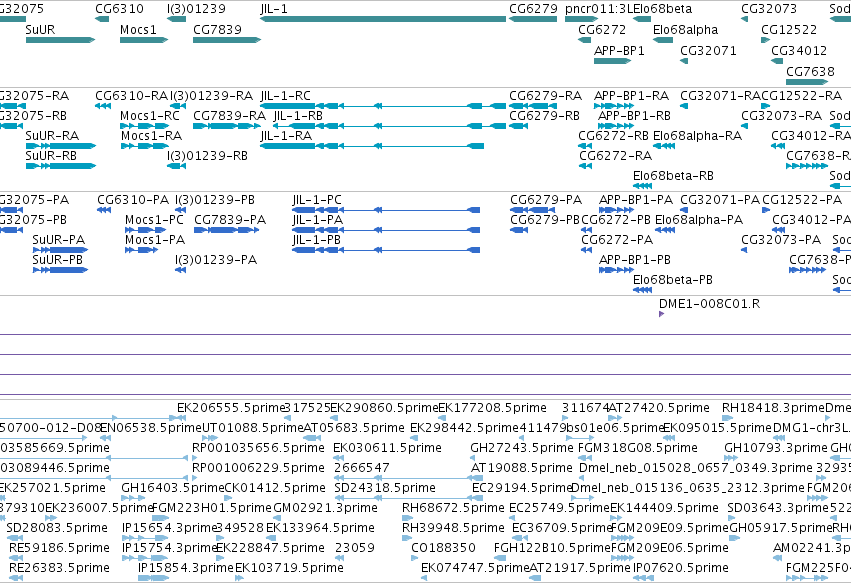The width and height of the screenshot is (851, 583).
Task: Open the CG6279 gene label
Action: [533, 9]
